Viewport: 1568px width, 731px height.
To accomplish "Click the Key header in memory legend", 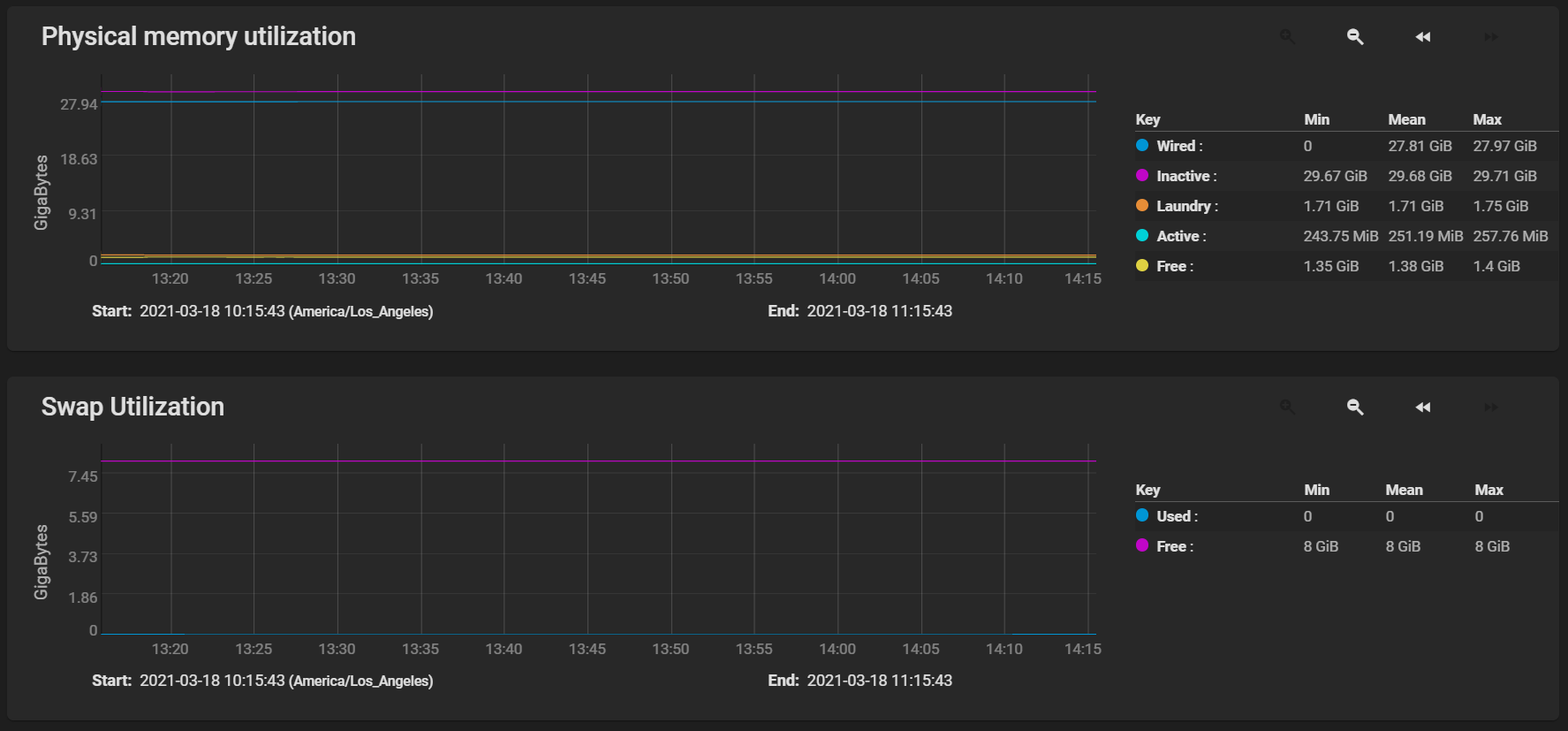I will click(x=1148, y=119).
